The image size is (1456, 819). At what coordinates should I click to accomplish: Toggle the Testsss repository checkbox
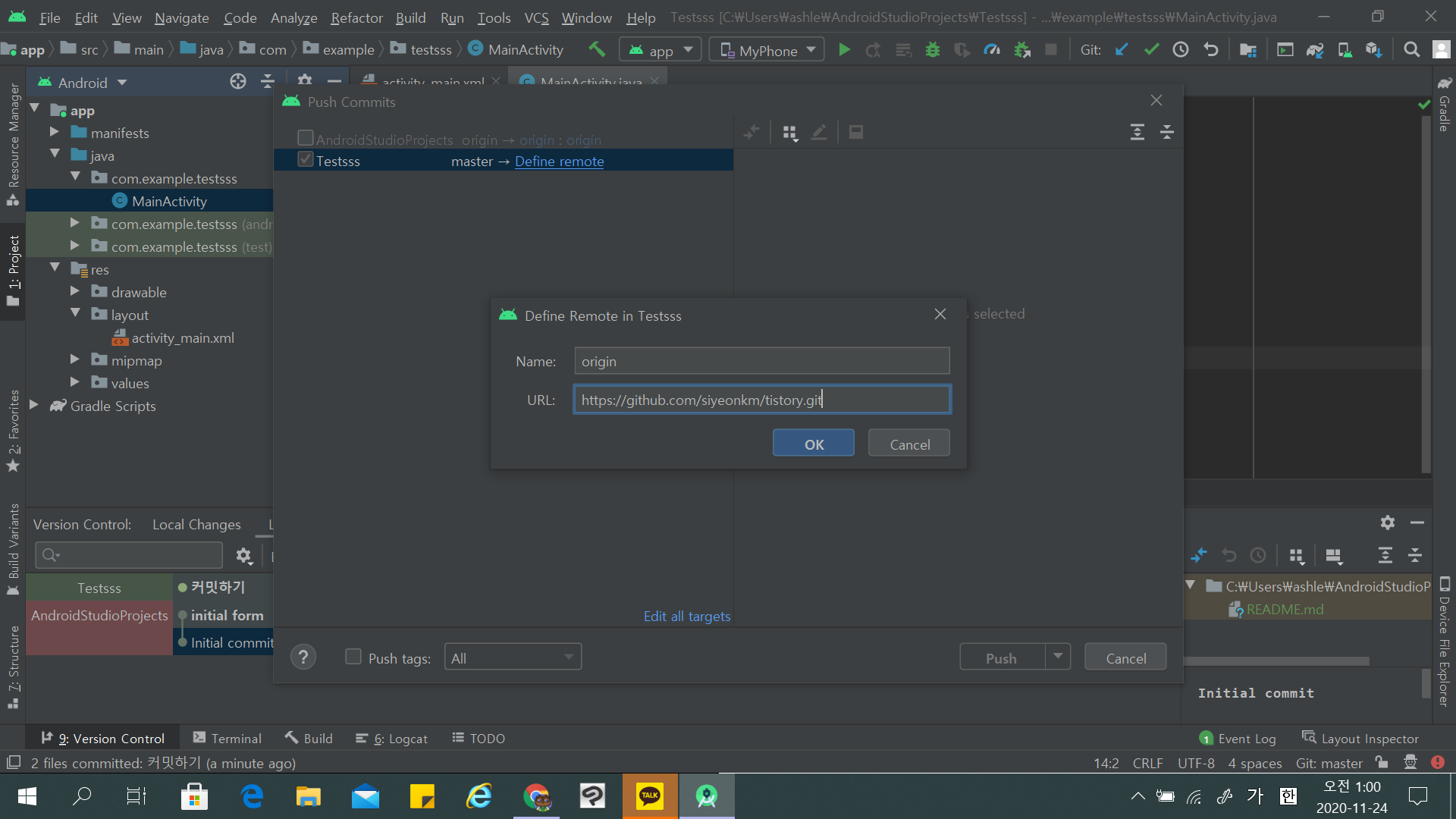[306, 160]
